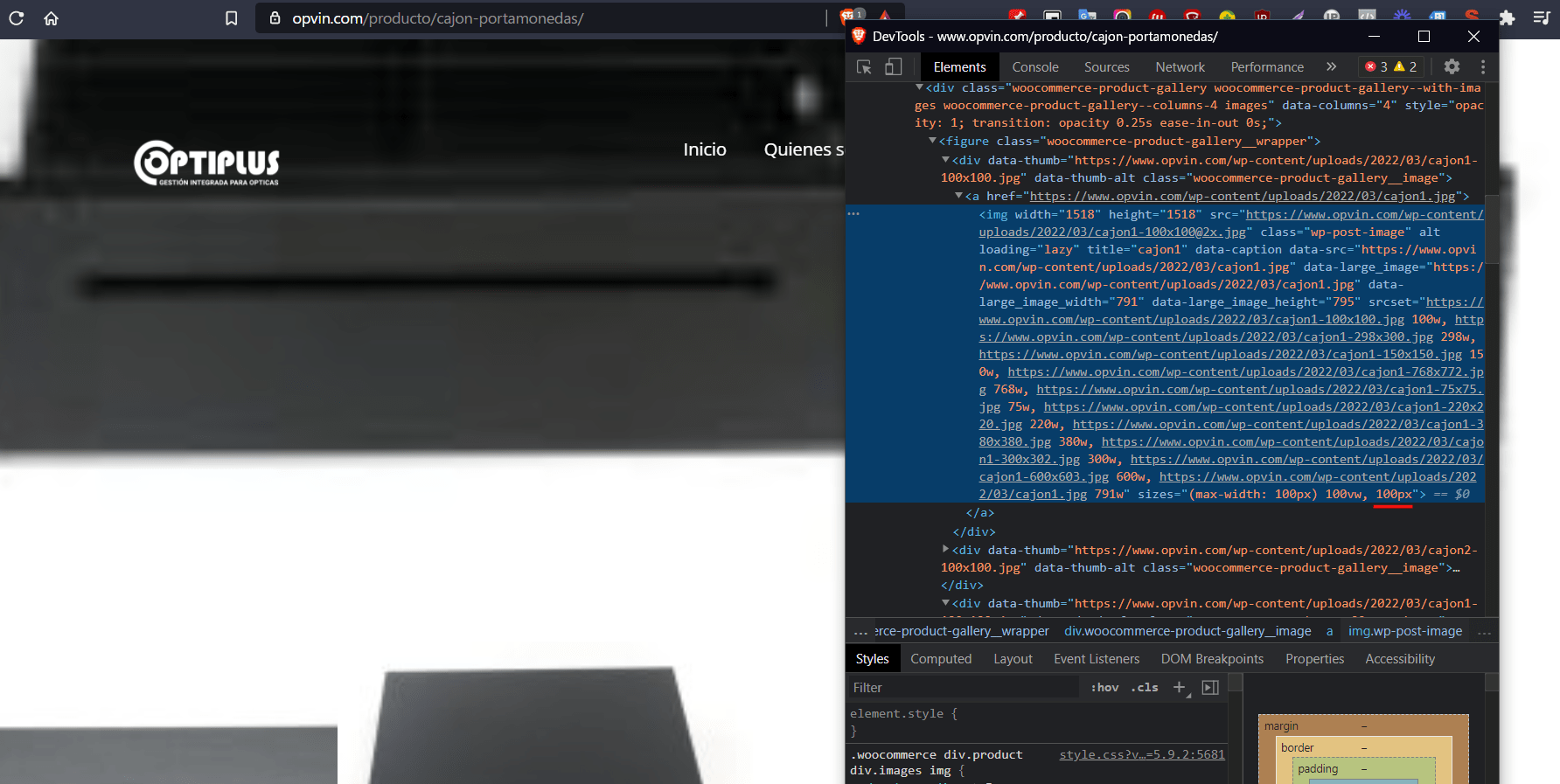The height and width of the screenshot is (784, 1560).
Task: Open Brave Shields lion icon
Action: 846,17
